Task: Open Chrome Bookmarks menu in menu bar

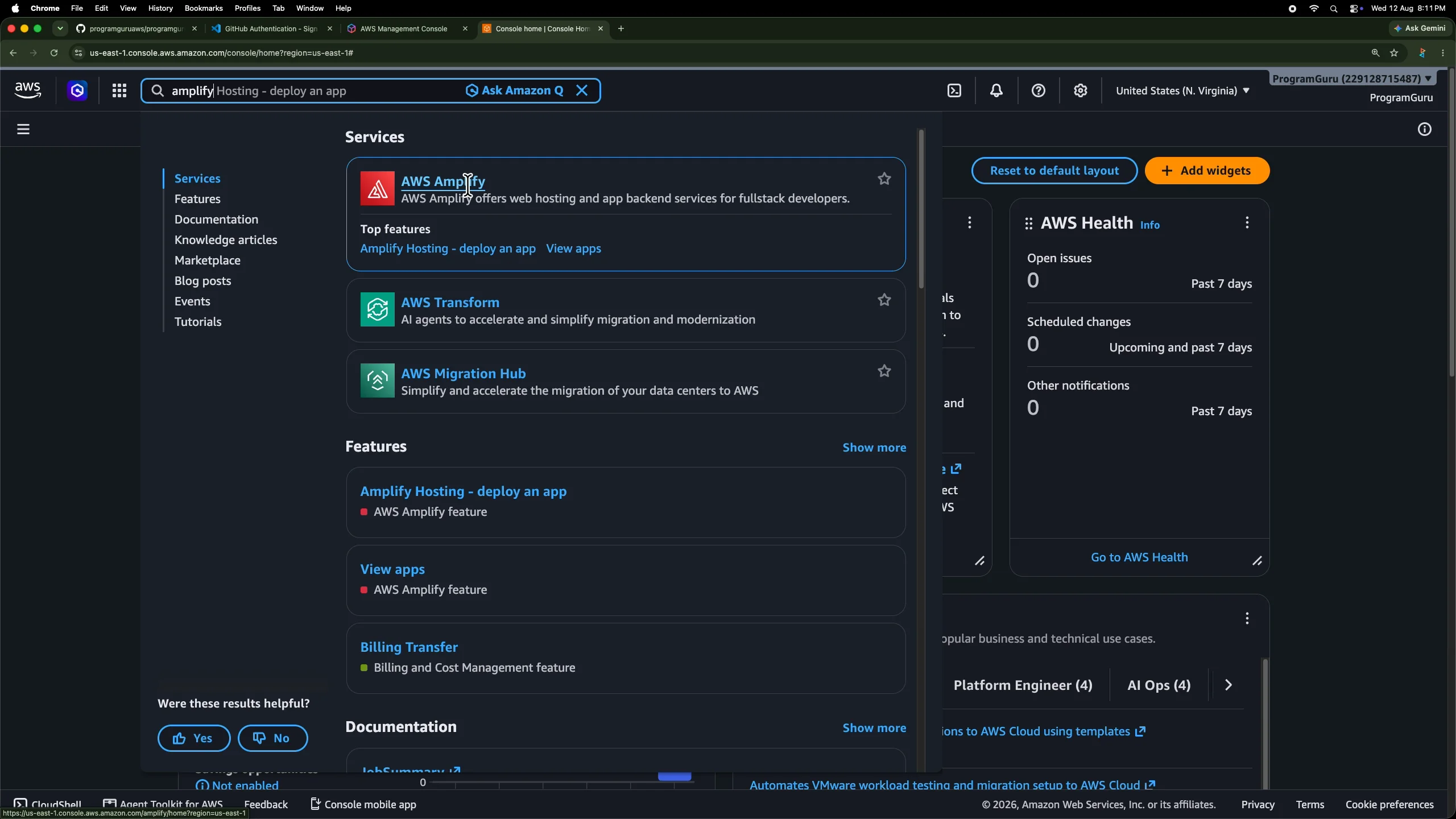Action: (204, 8)
